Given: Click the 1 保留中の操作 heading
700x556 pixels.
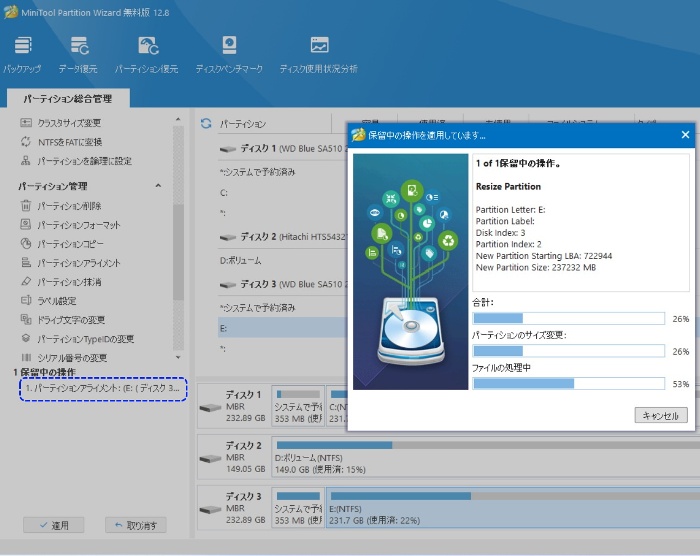Looking at the screenshot, I should pyautogui.click(x=44, y=372).
